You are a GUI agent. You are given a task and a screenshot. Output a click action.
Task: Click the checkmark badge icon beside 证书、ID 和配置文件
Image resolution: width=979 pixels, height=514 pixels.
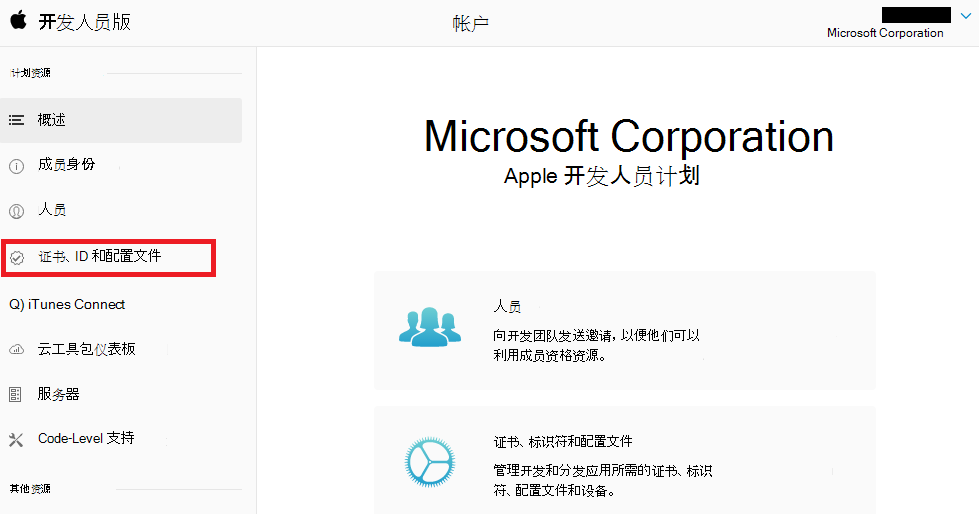17,257
